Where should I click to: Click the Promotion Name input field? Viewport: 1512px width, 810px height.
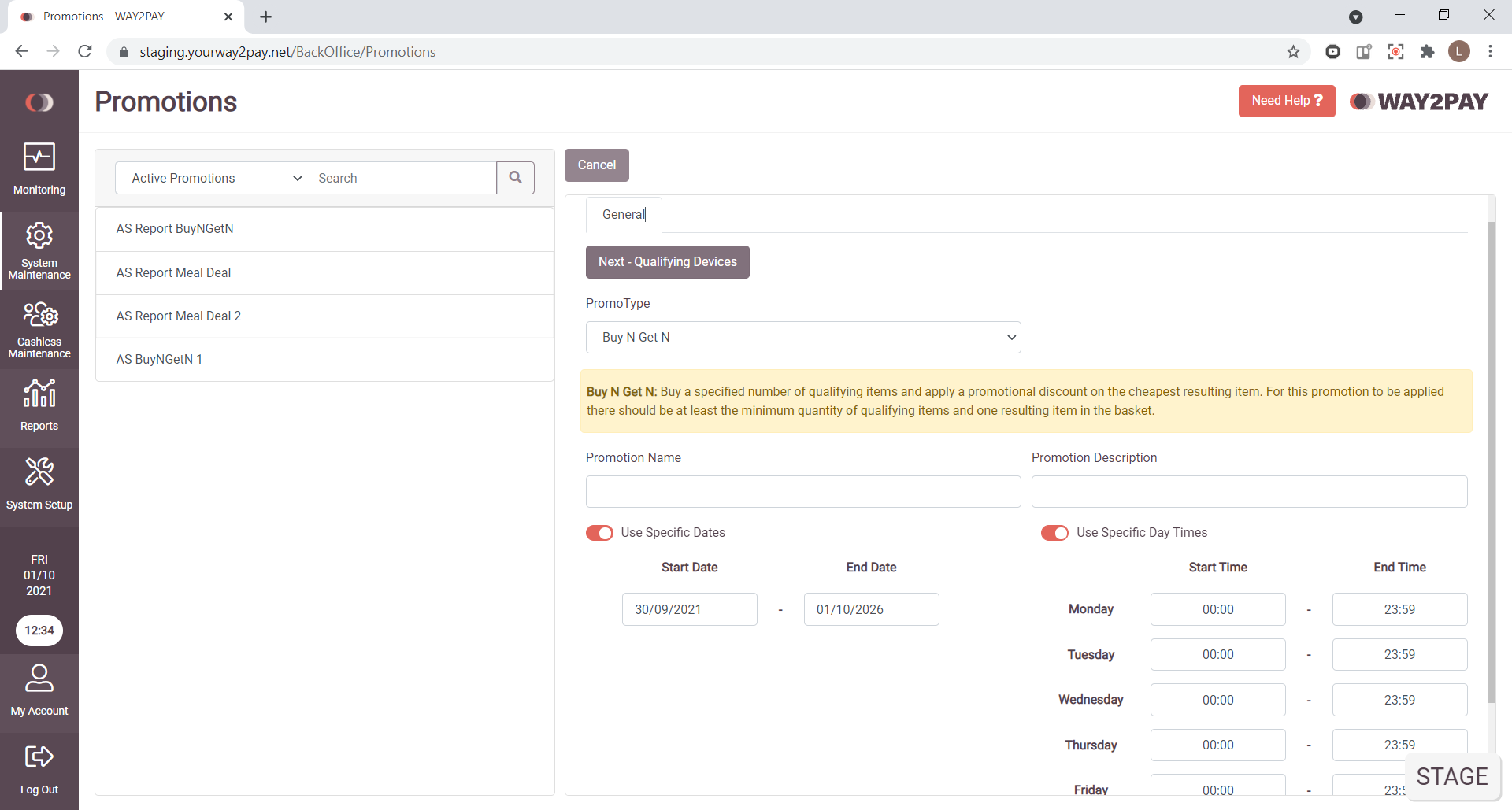point(803,491)
